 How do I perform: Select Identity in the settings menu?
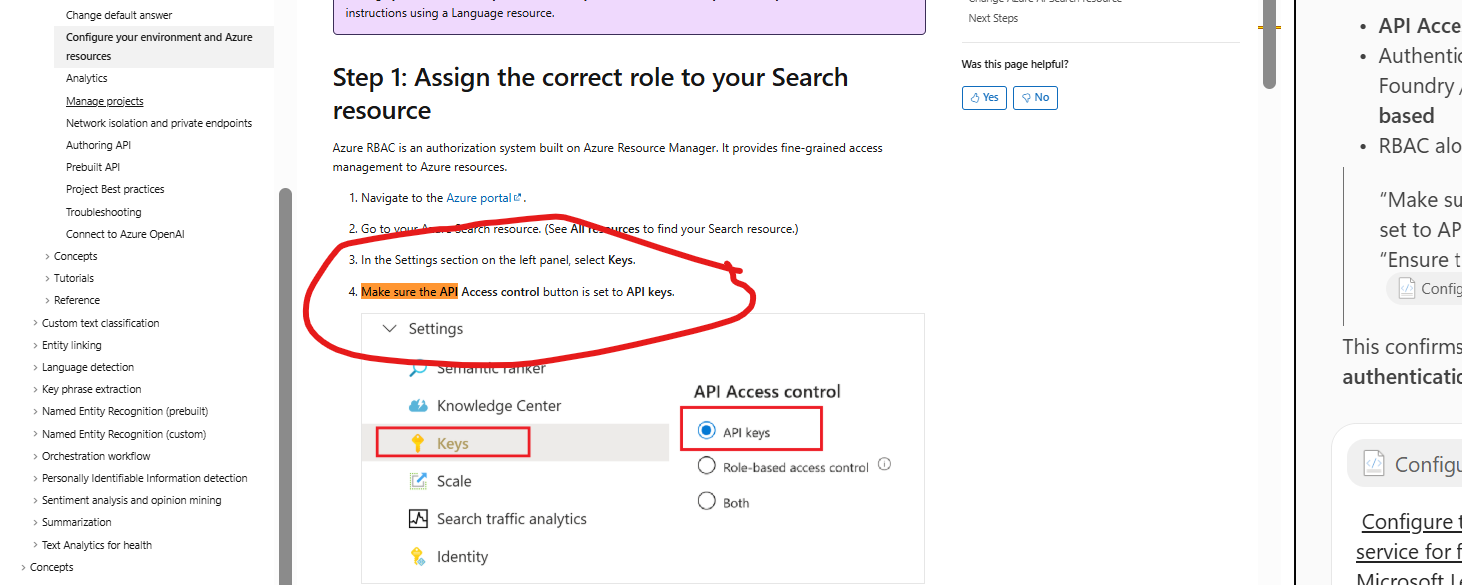(x=462, y=556)
